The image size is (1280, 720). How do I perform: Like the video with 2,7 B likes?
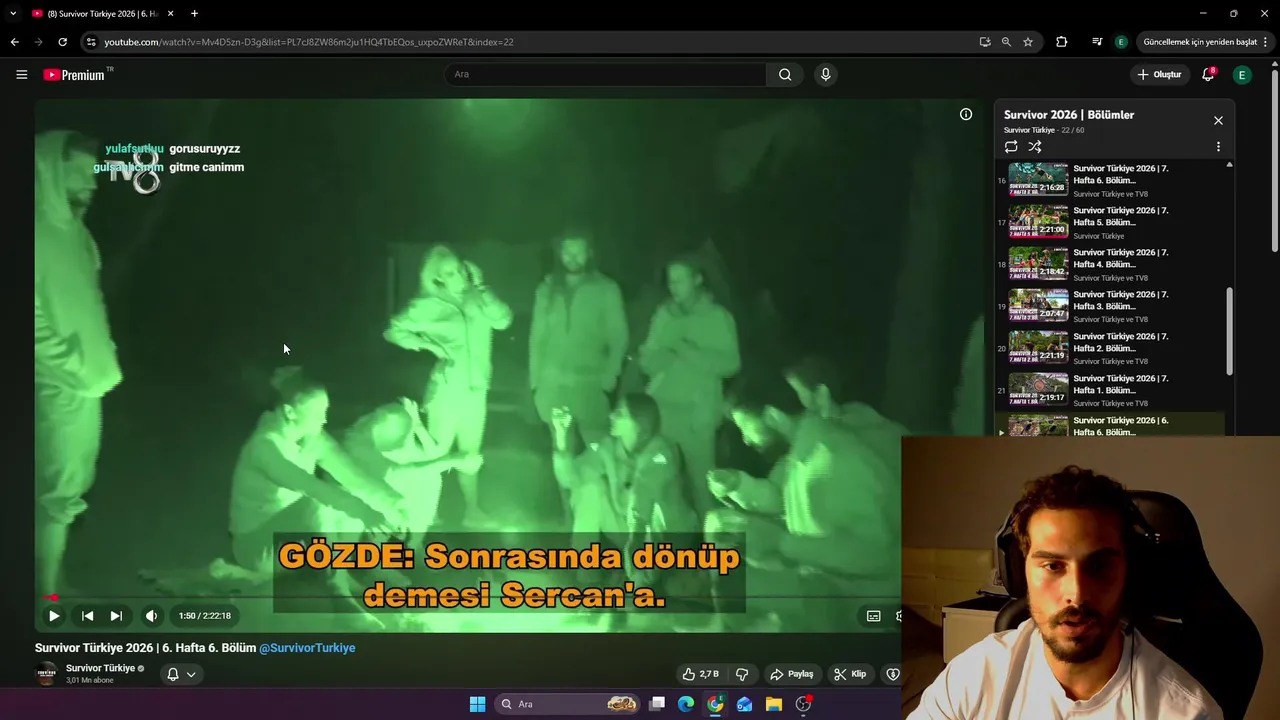700,674
